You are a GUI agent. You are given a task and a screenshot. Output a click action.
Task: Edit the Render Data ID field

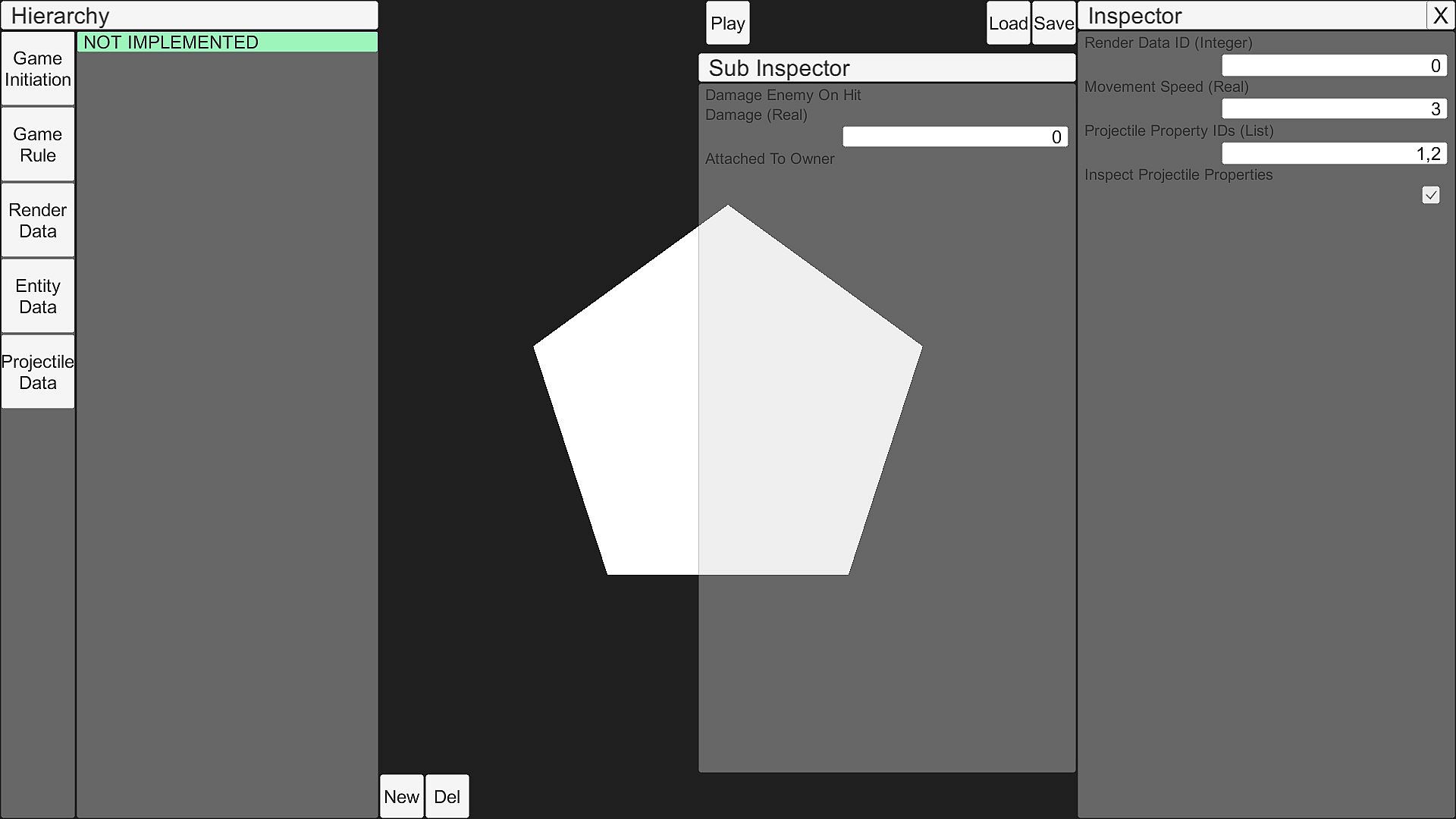click(x=1334, y=66)
